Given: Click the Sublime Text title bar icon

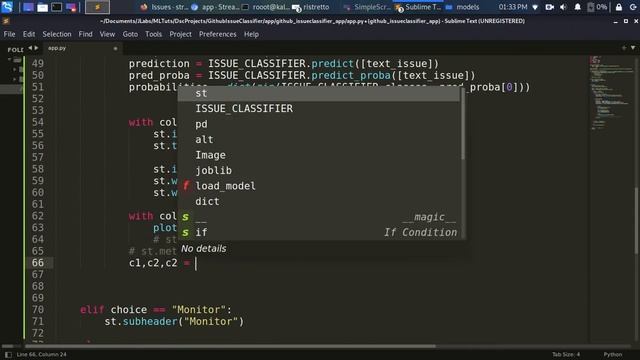Looking at the screenshot, I should pyautogui.click(x=6, y=21).
